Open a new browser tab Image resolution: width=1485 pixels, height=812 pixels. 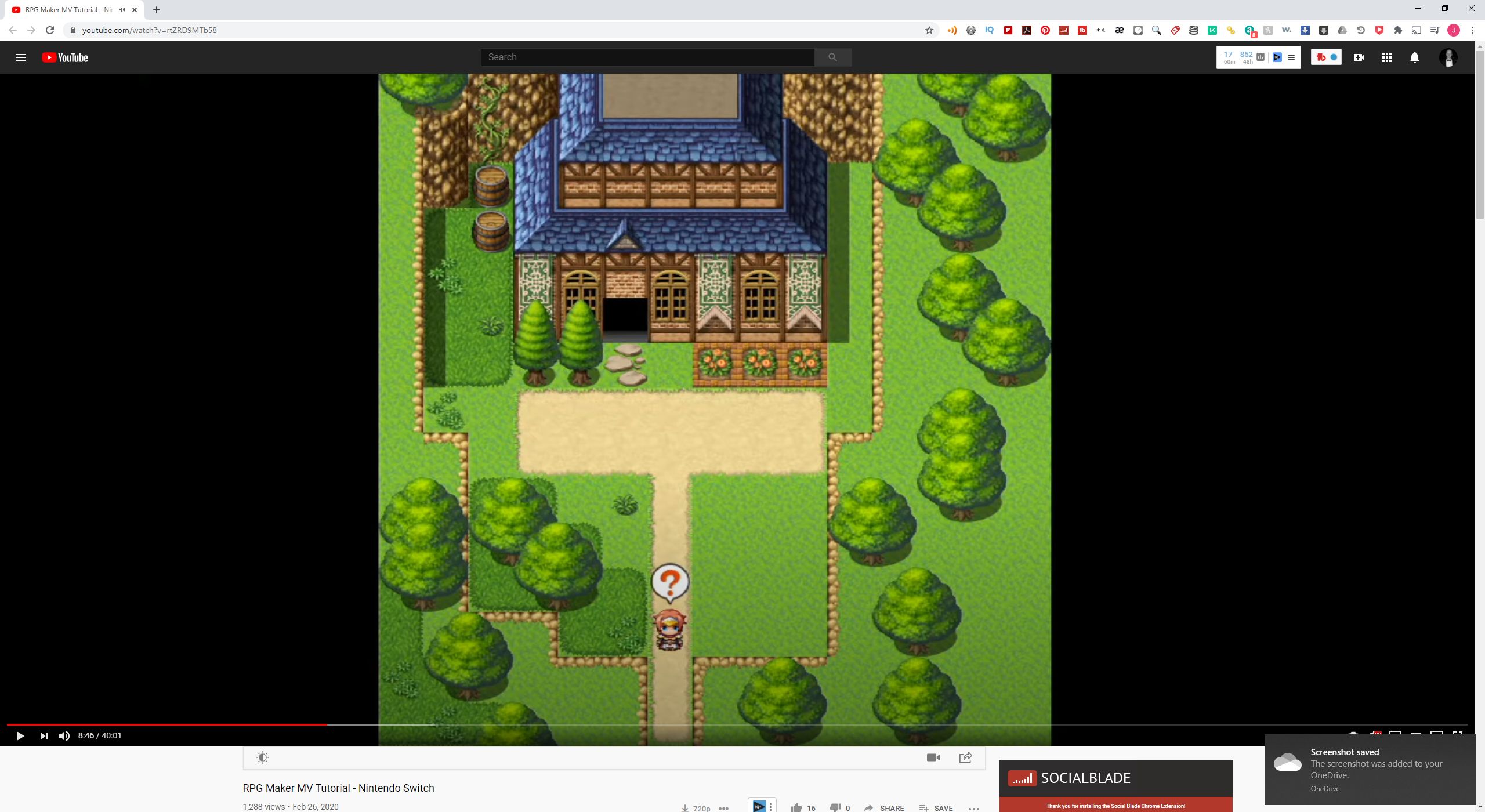(157, 10)
